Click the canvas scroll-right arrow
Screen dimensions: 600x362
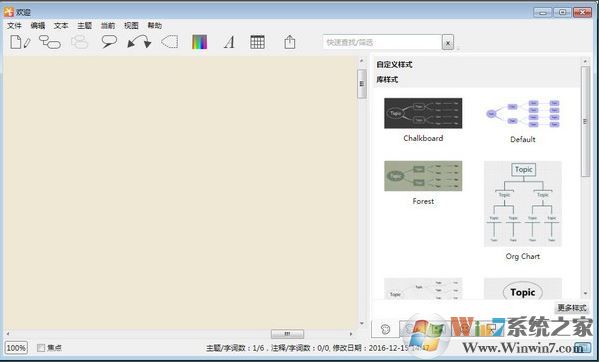pyautogui.click(x=351, y=334)
